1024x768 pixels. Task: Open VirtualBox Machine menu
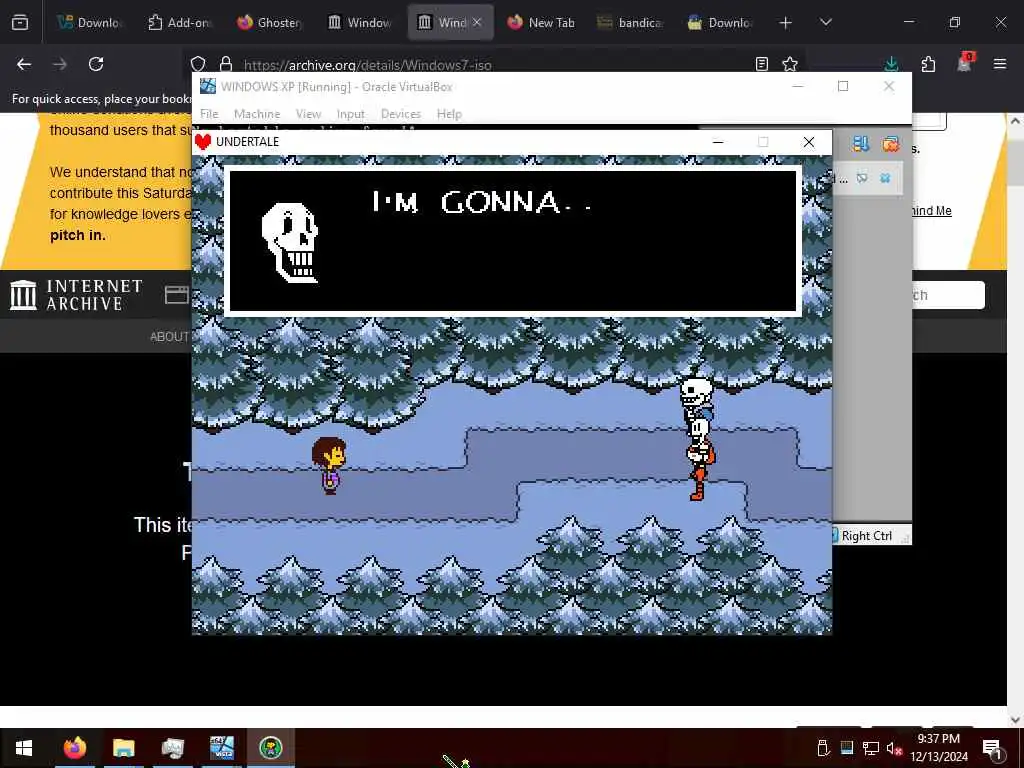click(257, 114)
